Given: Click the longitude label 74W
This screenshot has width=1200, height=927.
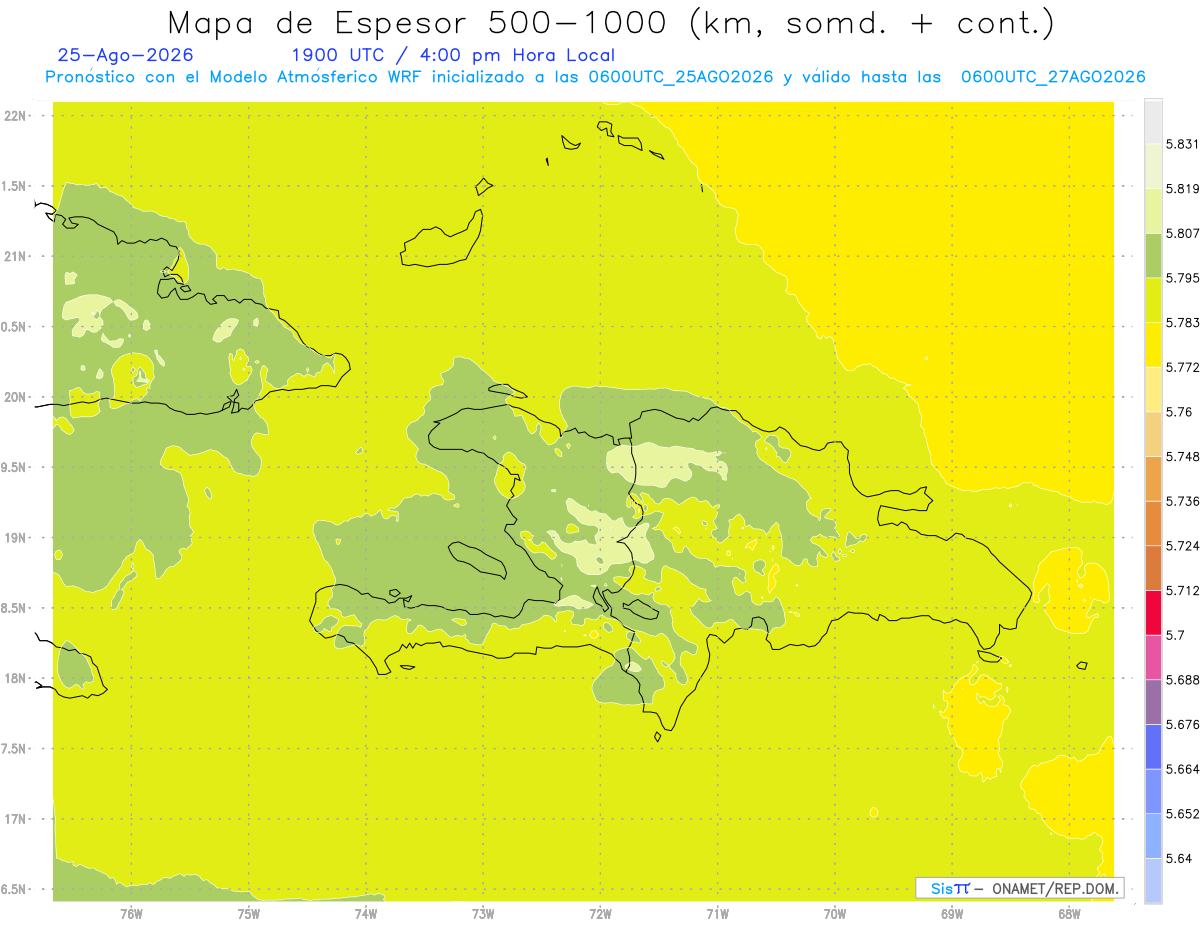Looking at the screenshot, I should tap(365, 913).
